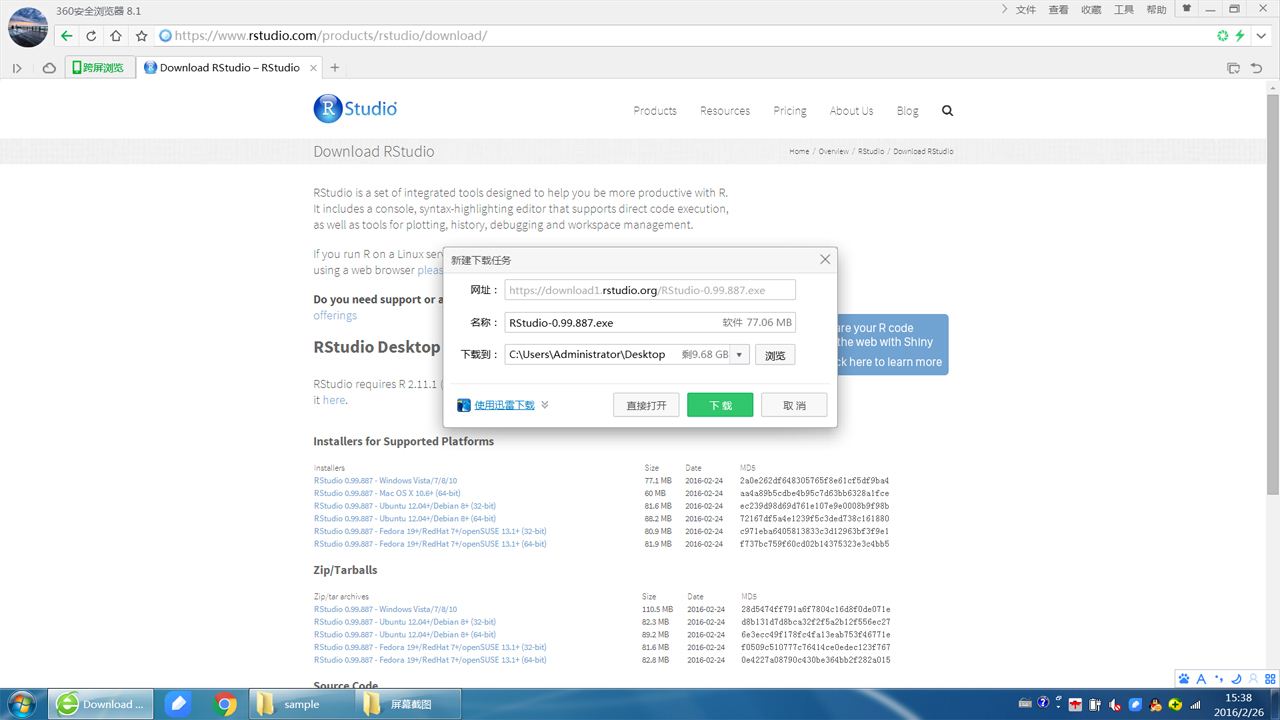Screen dimensions: 1280x720
Task: Restore closed tab with undo icon
Action: (x=1257, y=68)
